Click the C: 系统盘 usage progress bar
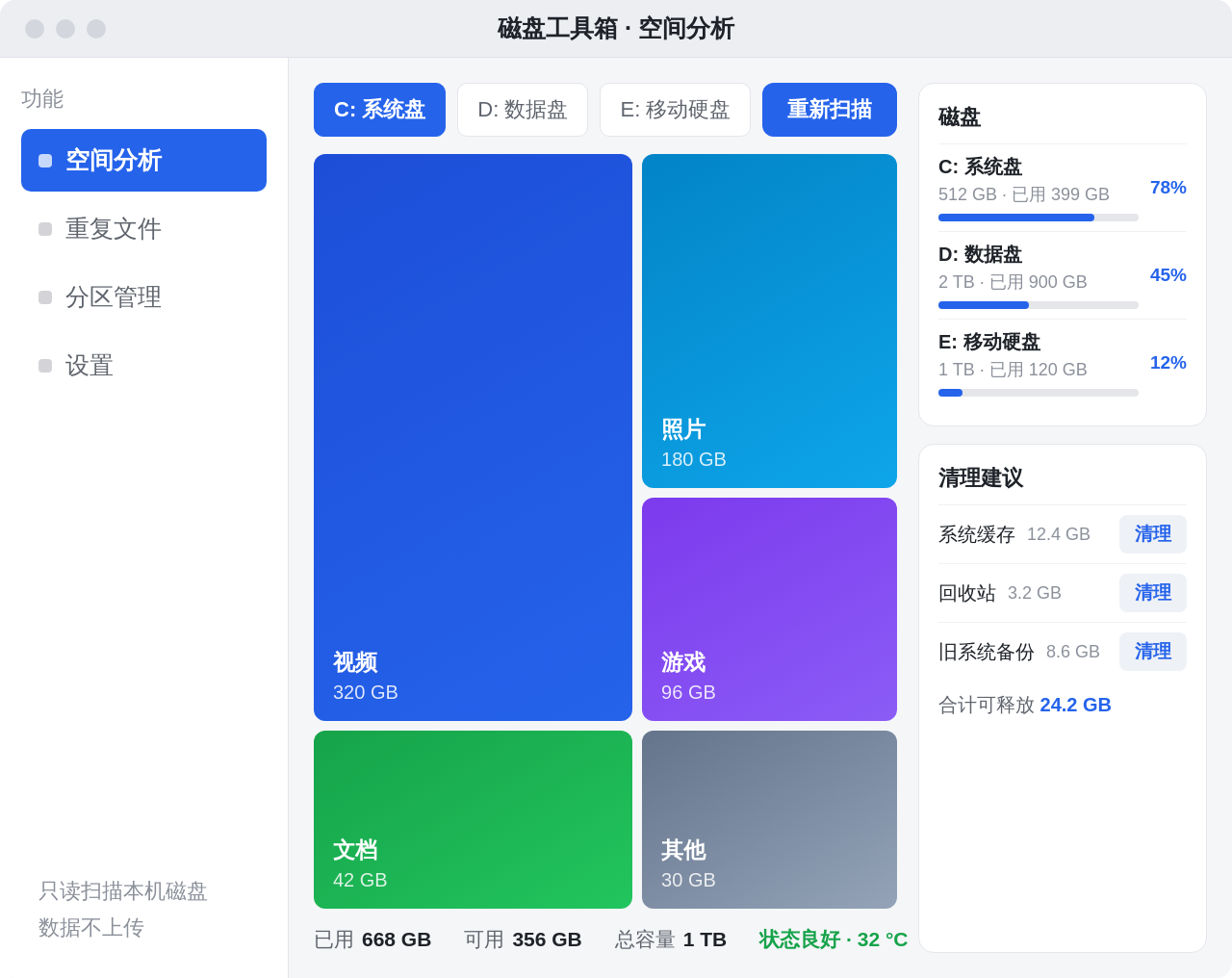Screen dimensions: 1232x978 pyautogui.click(x=1039, y=218)
